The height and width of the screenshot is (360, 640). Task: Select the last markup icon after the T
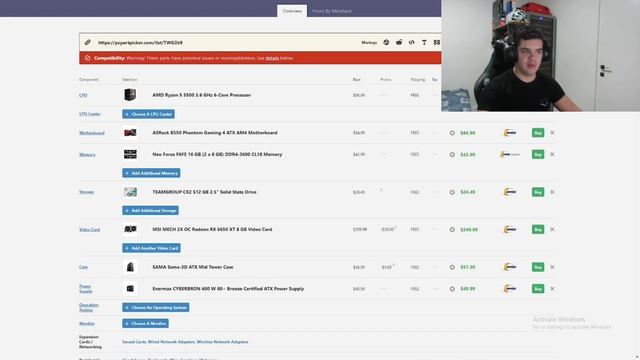[437, 42]
